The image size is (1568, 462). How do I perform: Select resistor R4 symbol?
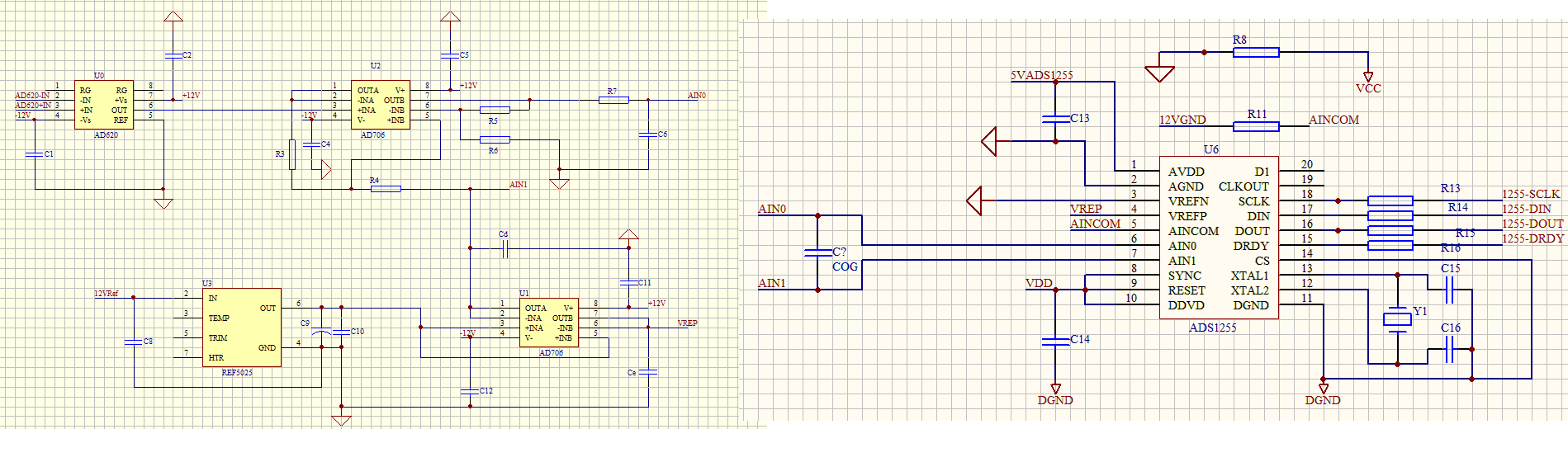tap(386, 189)
